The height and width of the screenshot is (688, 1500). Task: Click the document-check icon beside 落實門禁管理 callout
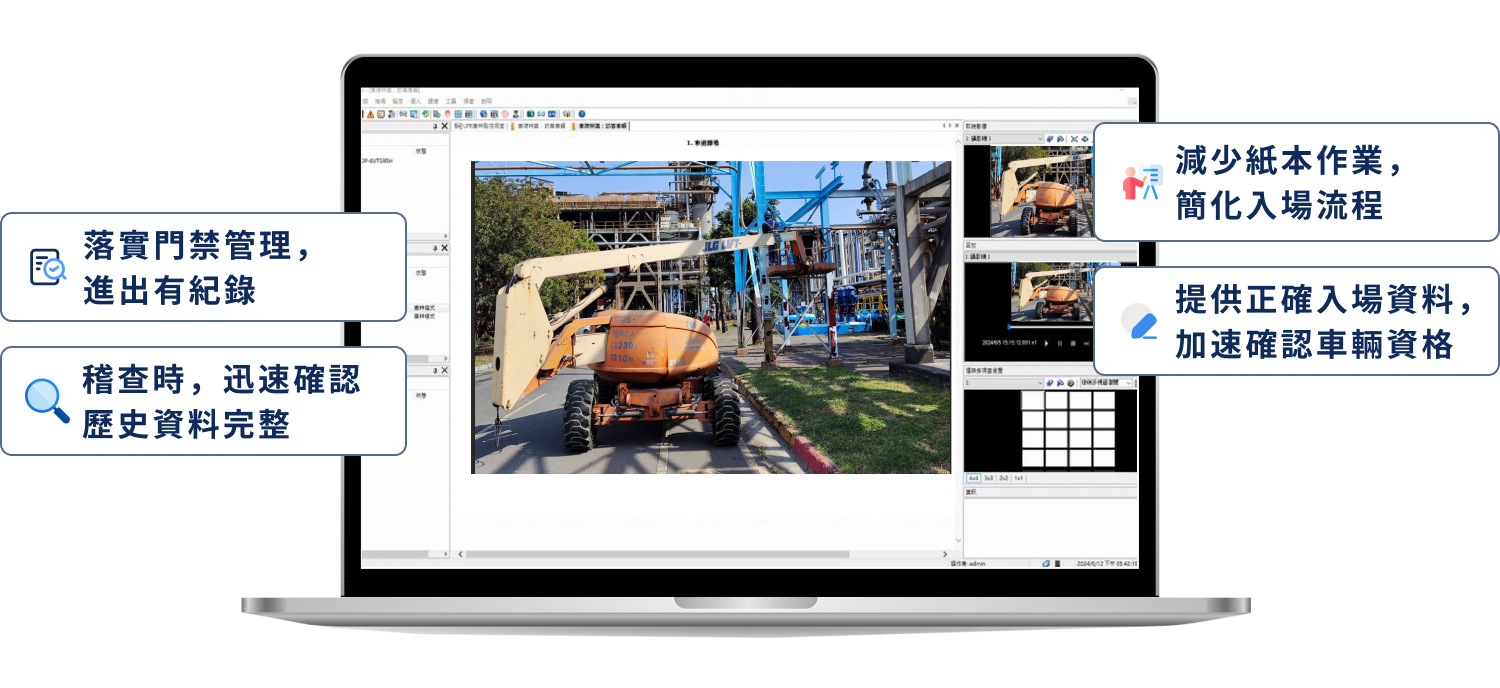[47, 267]
